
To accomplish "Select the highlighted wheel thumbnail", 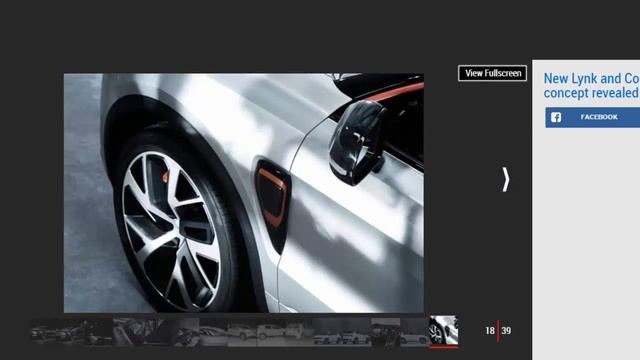I will (x=444, y=331).
